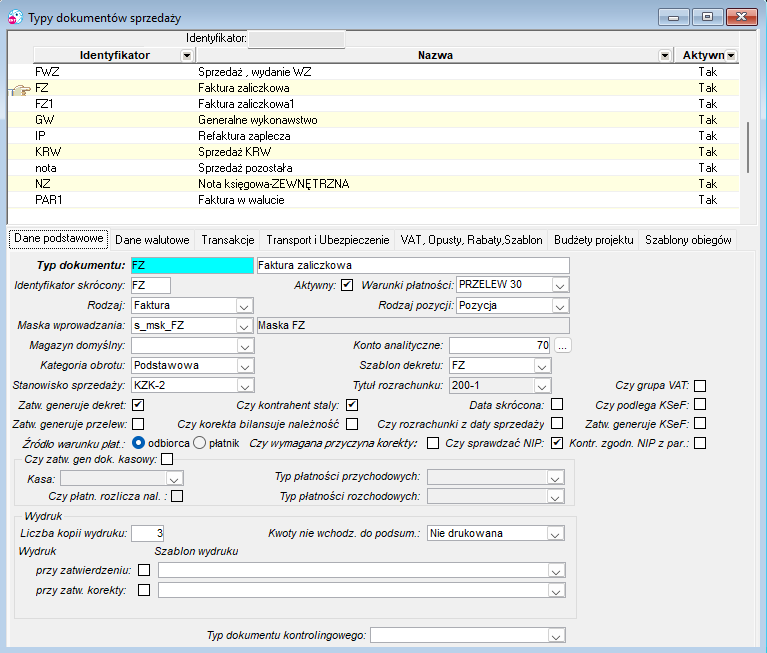Expand the Warunki płatności dropdown
Screen dimensions: 767x653
[560, 285]
